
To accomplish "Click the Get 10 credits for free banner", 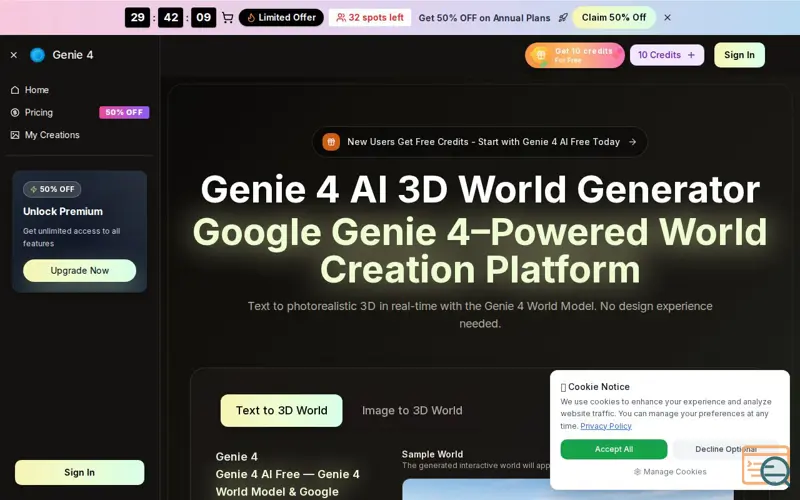I will pyautogui.click(x=575, y=55).
